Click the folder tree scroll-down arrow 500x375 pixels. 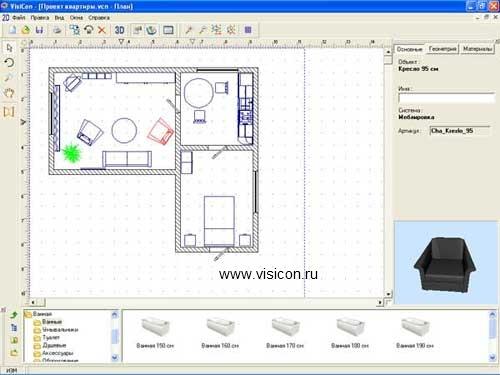(x=115, y=358)
